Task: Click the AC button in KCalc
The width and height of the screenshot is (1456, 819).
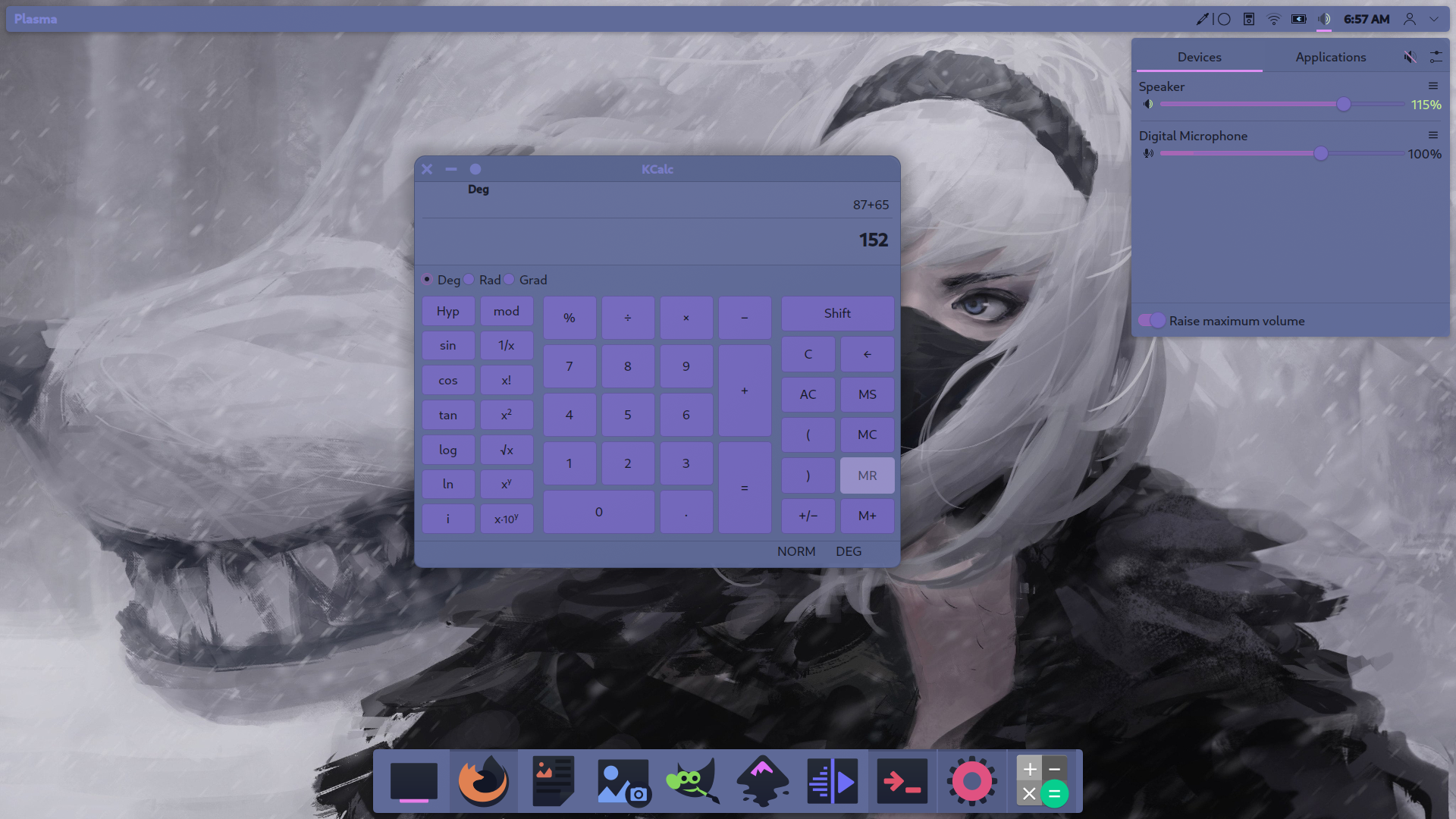Action: point(808,394)
